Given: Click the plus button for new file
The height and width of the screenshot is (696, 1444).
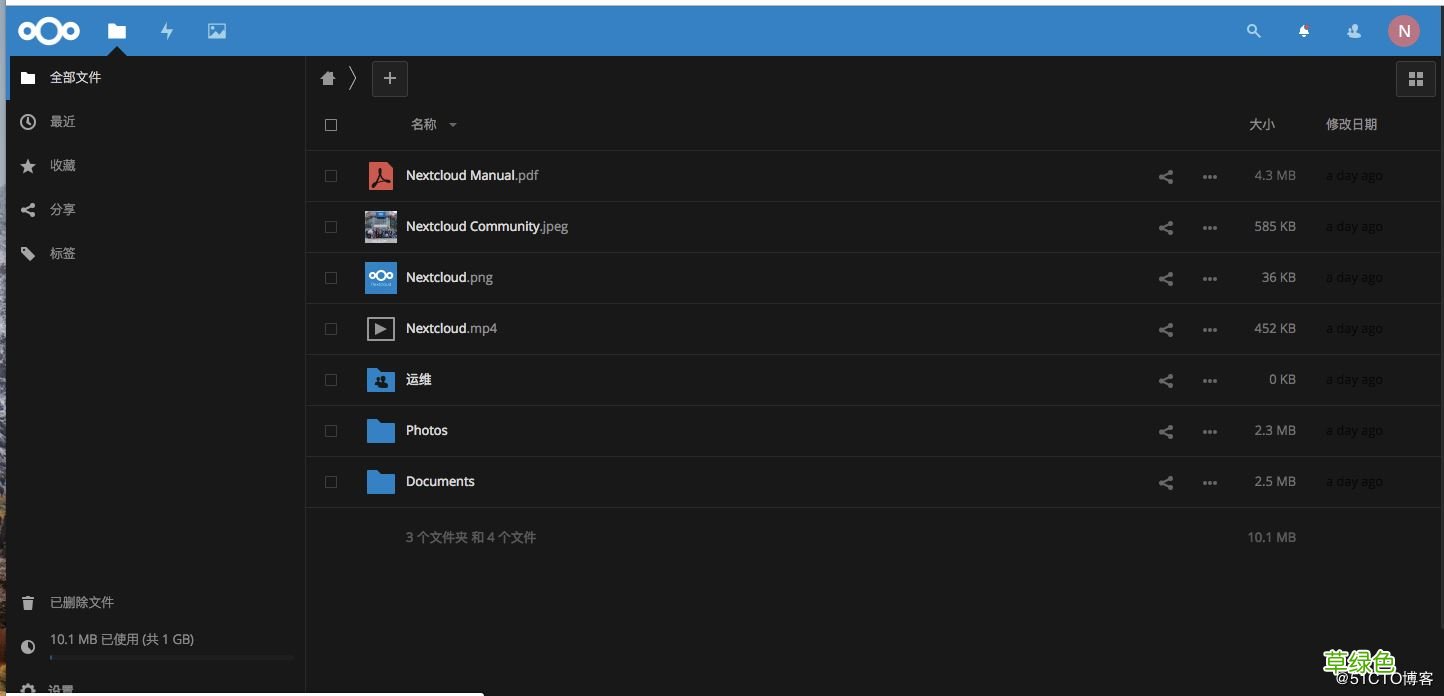Looking at the screenshot, I should click(390, 78).
